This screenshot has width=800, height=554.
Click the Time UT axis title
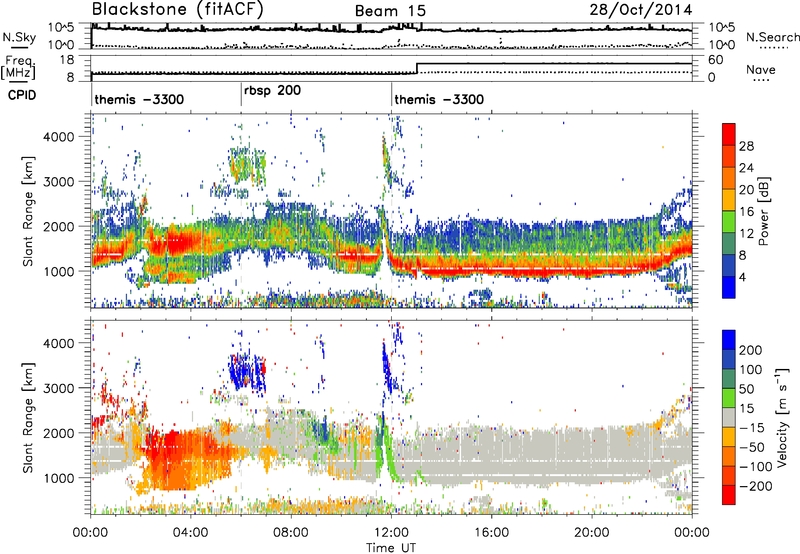(x=391, y=548)
